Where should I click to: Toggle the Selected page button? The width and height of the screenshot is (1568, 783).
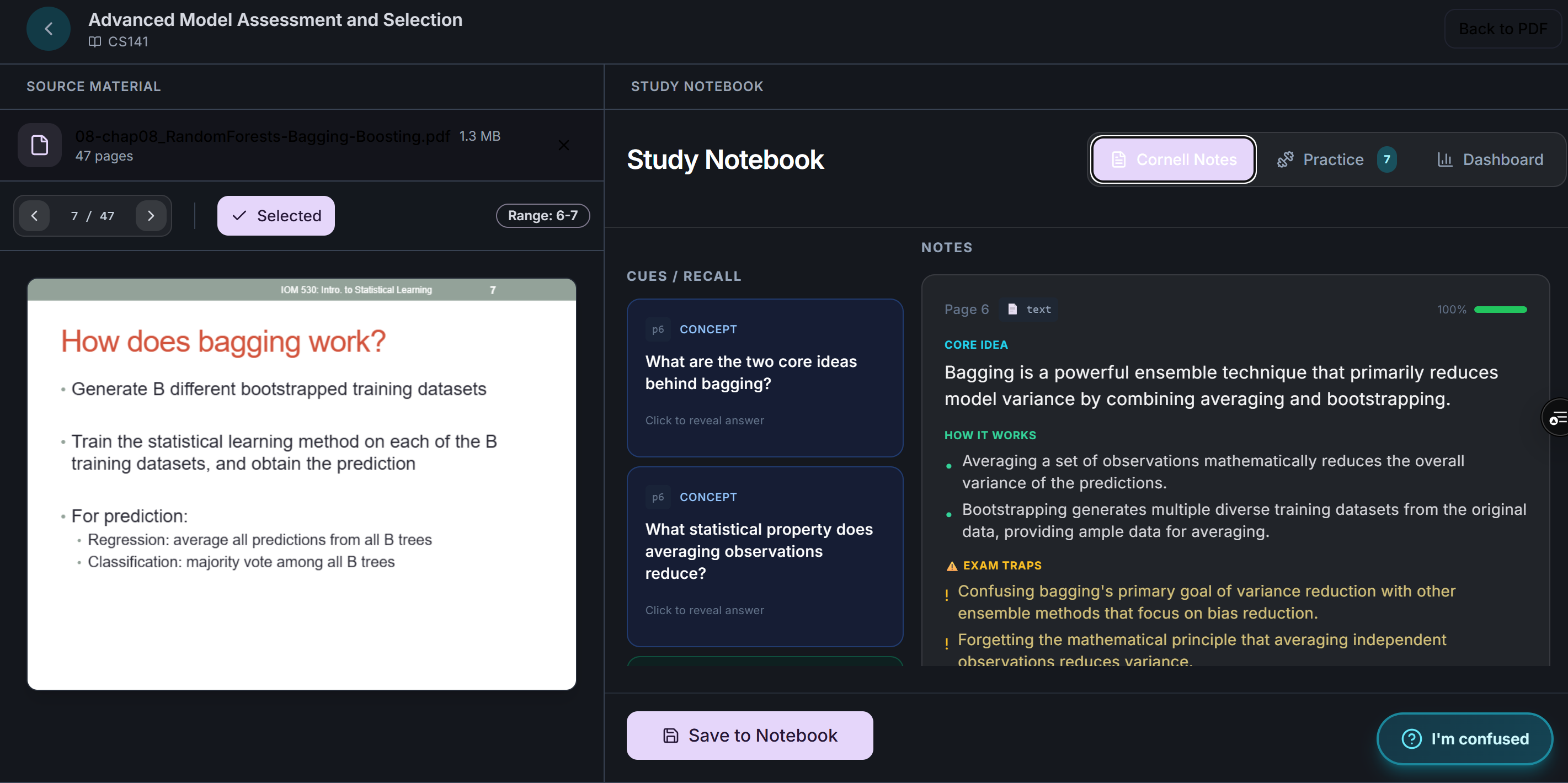(276, 216)
